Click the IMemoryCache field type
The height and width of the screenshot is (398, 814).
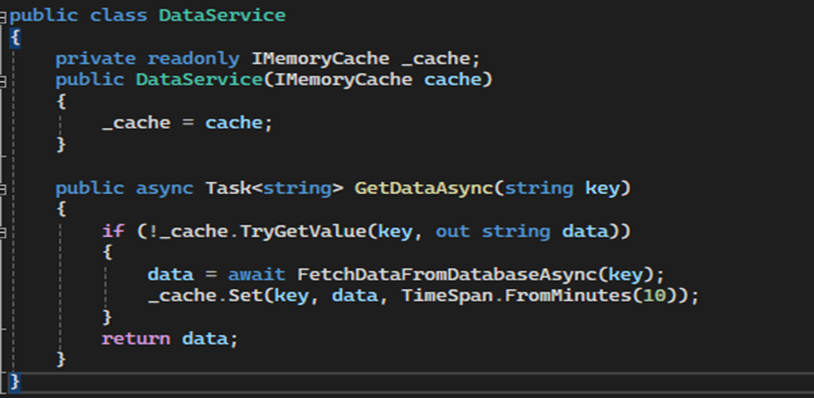(x=320, y=58)
